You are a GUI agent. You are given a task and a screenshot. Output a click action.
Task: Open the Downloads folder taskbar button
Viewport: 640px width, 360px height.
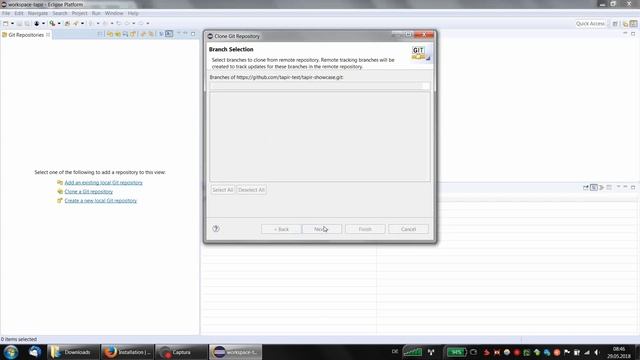pyautogui.click(x=73, y=352)
